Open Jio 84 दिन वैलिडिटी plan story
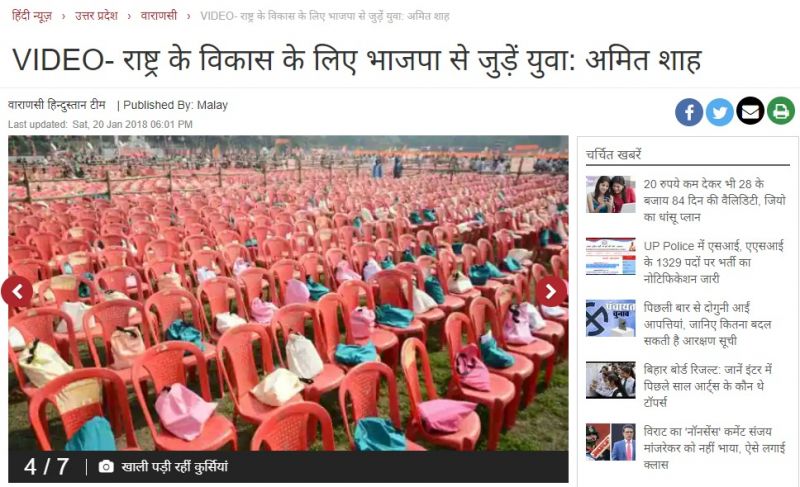800x487 pixels. coord(714,200)
